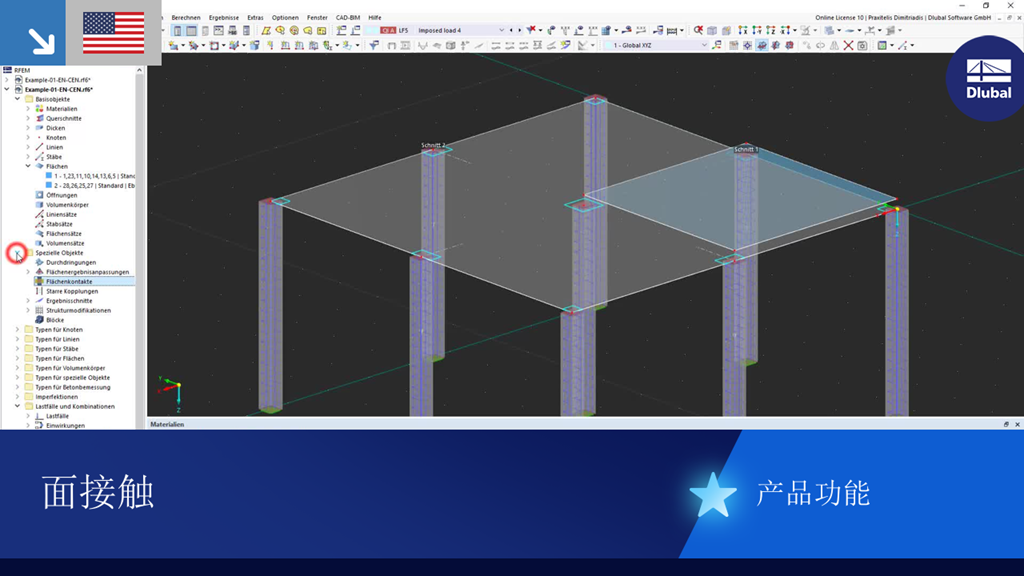Viewport: 1024px width, 576px height.
Task: Click the Lastfälle tree item
Action: pos(57,416)
